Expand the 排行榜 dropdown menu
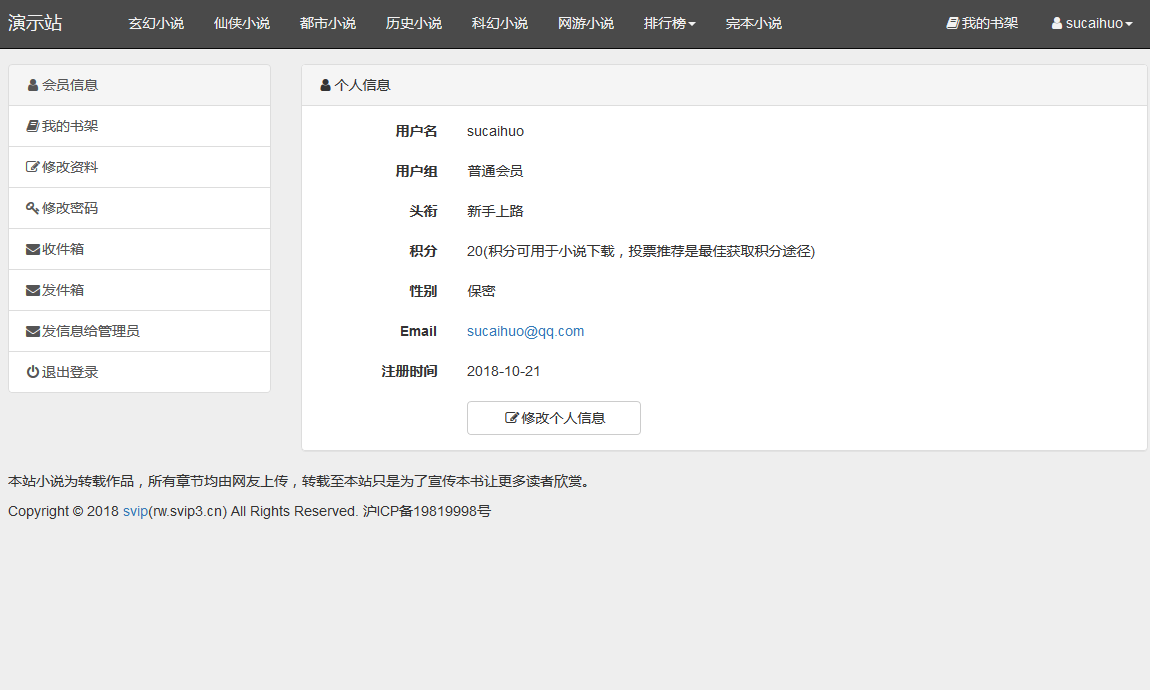Viewport: 1150px width, 690px height. pyautogui.click(x=669, y=23)
